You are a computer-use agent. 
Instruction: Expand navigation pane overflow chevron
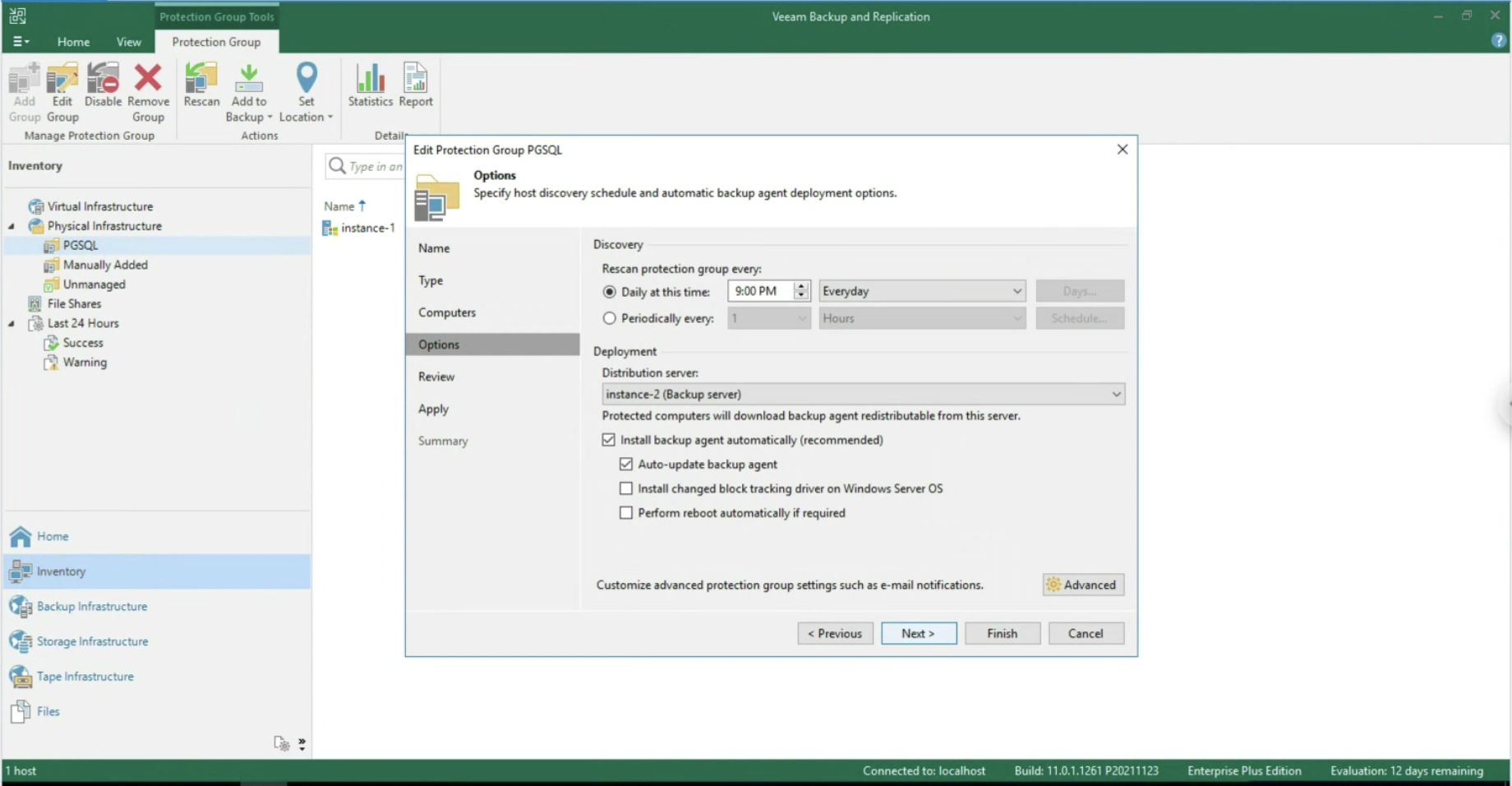click(302, 743)
